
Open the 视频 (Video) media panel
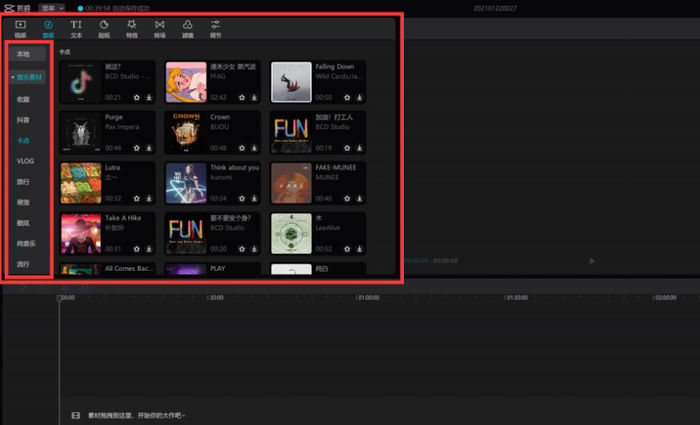pos(20,27)
